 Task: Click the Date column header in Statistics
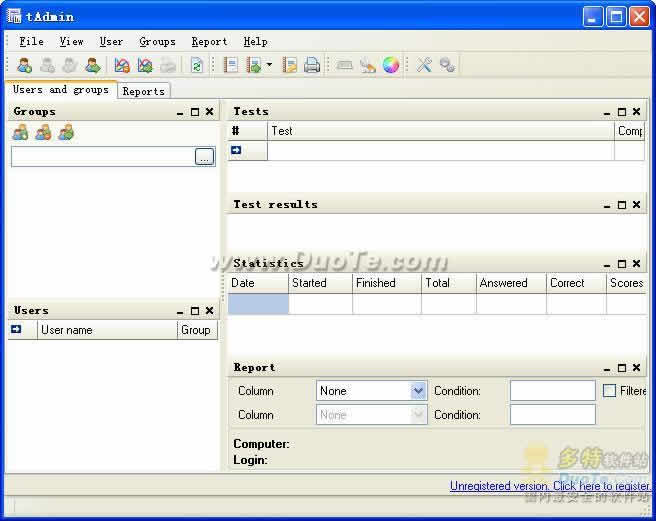[x=258, y=283]
